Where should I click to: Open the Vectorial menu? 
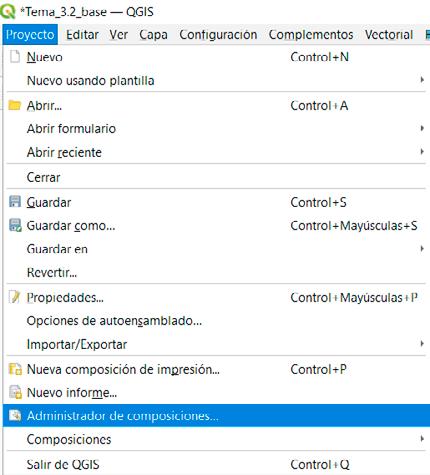pos(389,35)
